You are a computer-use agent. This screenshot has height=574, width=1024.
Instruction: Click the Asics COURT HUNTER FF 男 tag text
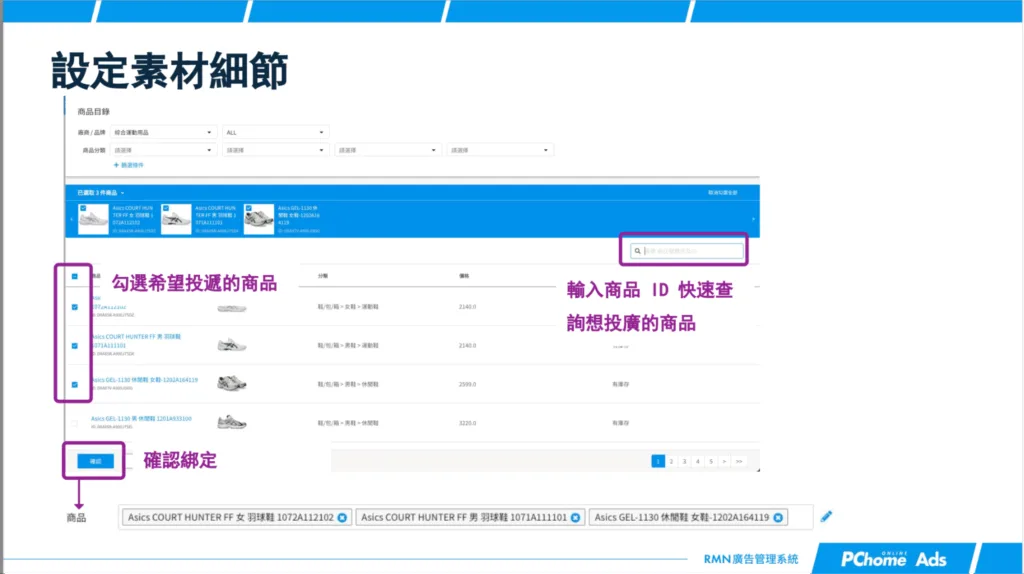464,517
